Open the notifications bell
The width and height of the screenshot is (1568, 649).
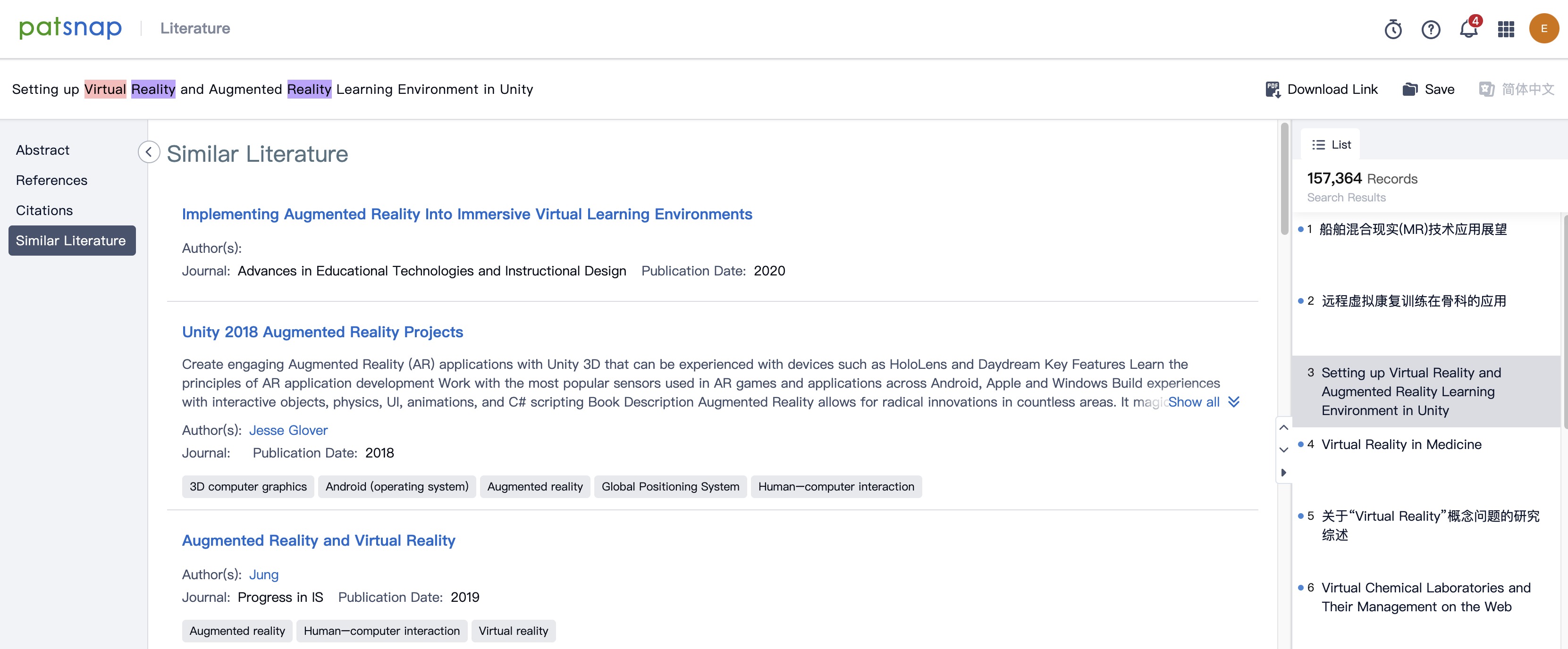tap(1468, 29)
